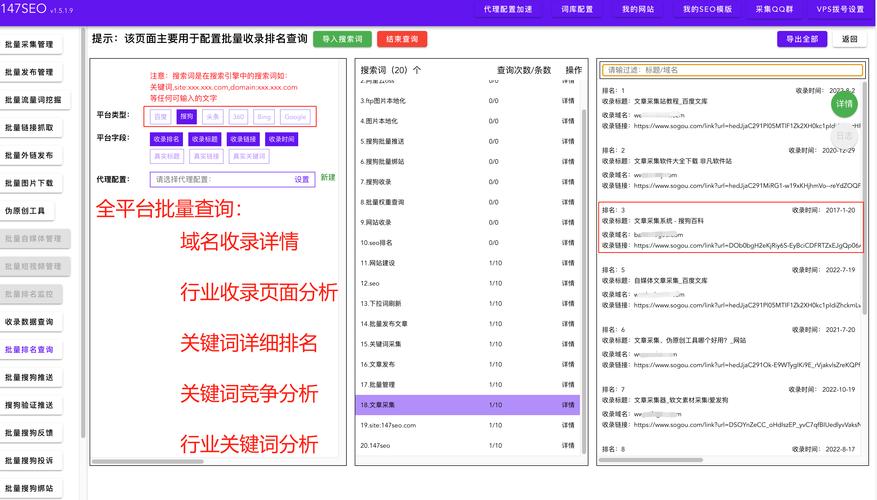Click 详情 for 14.批量发布文章 row

(568, 324)
